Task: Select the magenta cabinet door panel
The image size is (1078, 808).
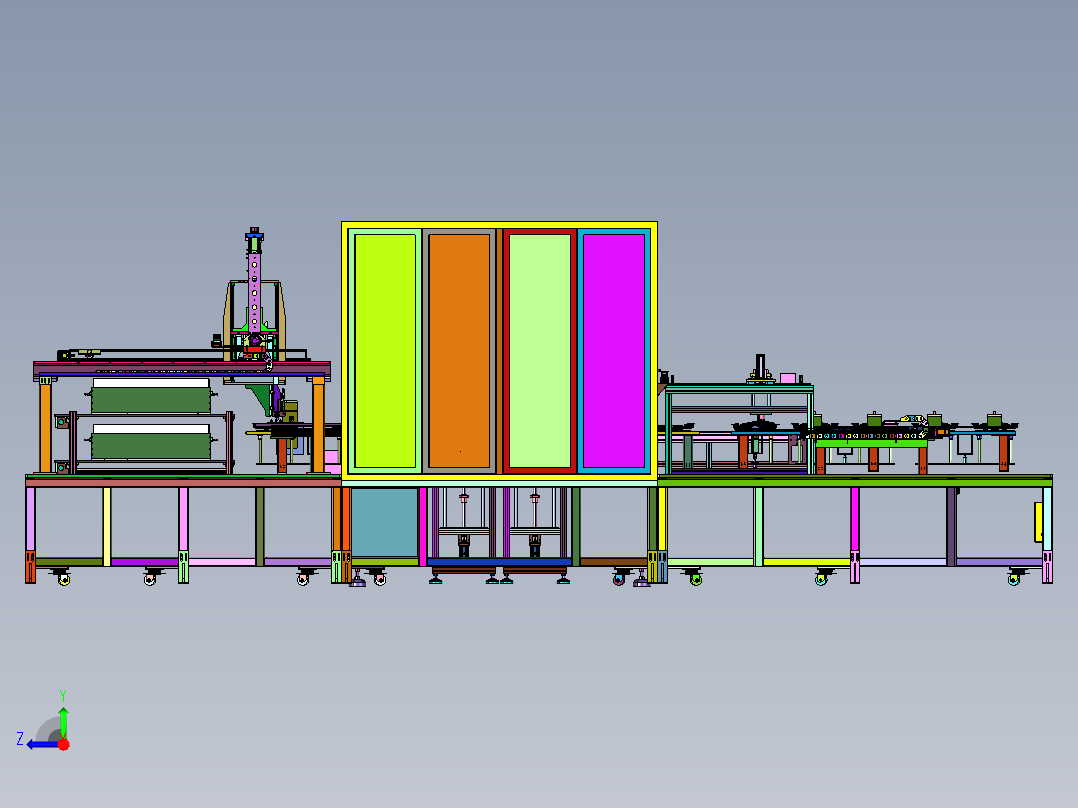Action: point(614,351)
